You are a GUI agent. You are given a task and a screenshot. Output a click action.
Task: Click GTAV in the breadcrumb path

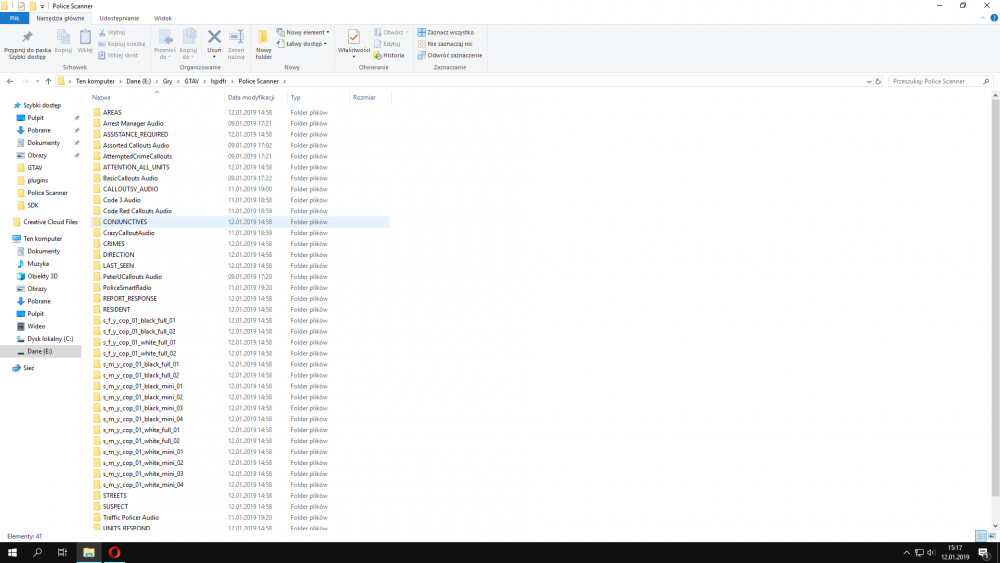[x=191, y=81]
